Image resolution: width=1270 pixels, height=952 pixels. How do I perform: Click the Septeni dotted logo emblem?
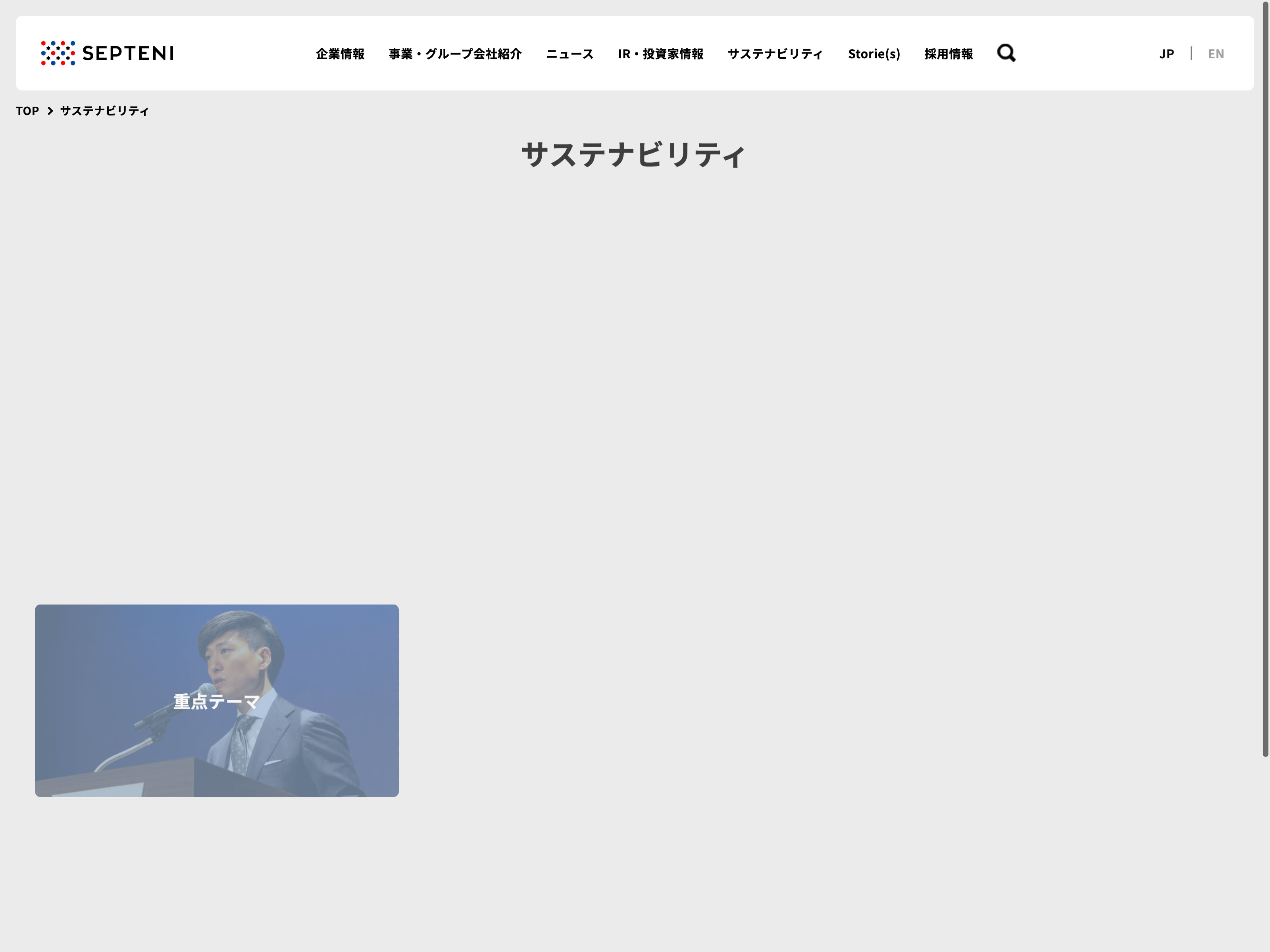pyautogui.click(x=58, y=53)
